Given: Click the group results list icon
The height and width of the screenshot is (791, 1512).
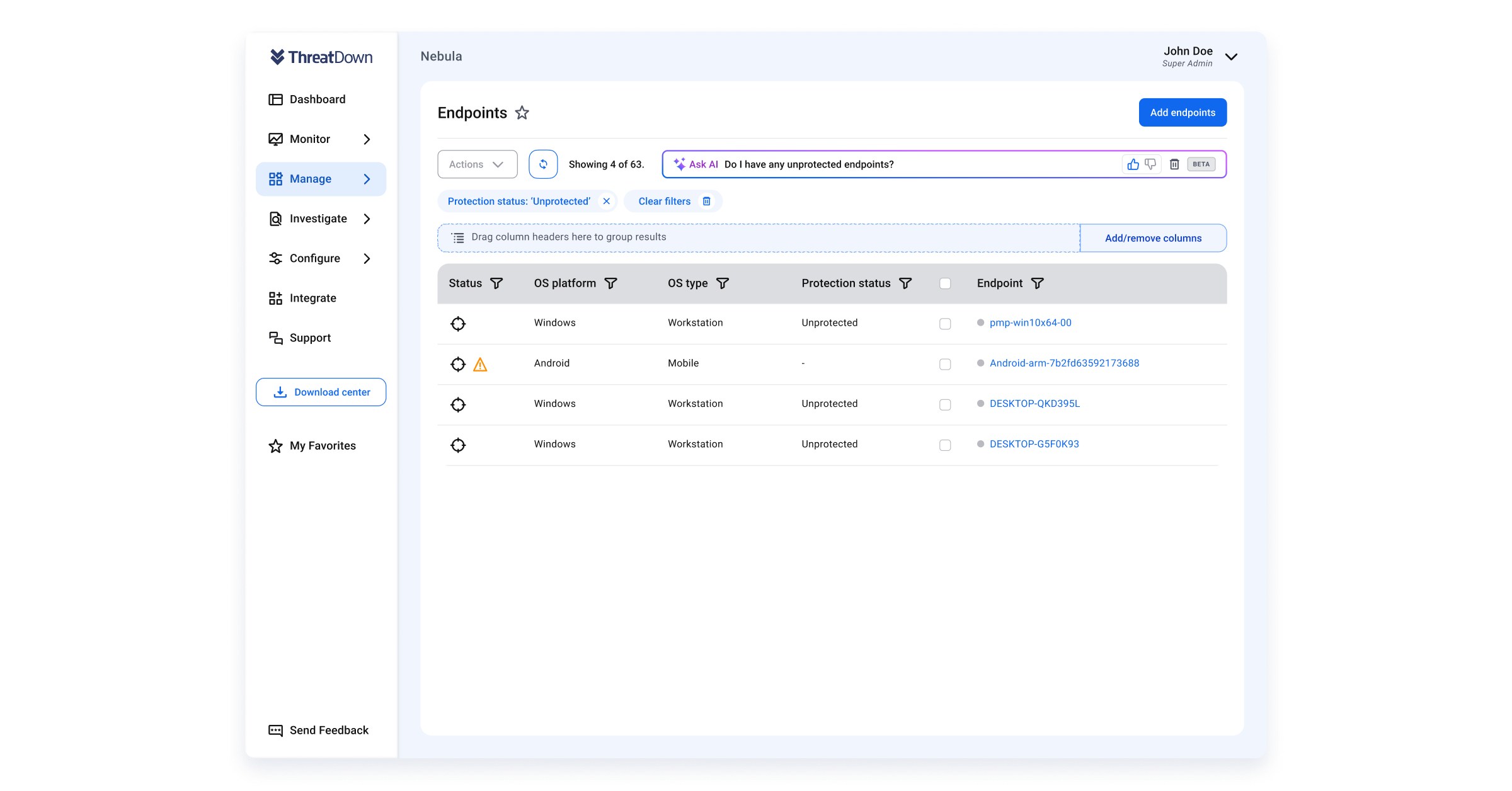Looking at the screenshot, I should (x=458, y=237).
